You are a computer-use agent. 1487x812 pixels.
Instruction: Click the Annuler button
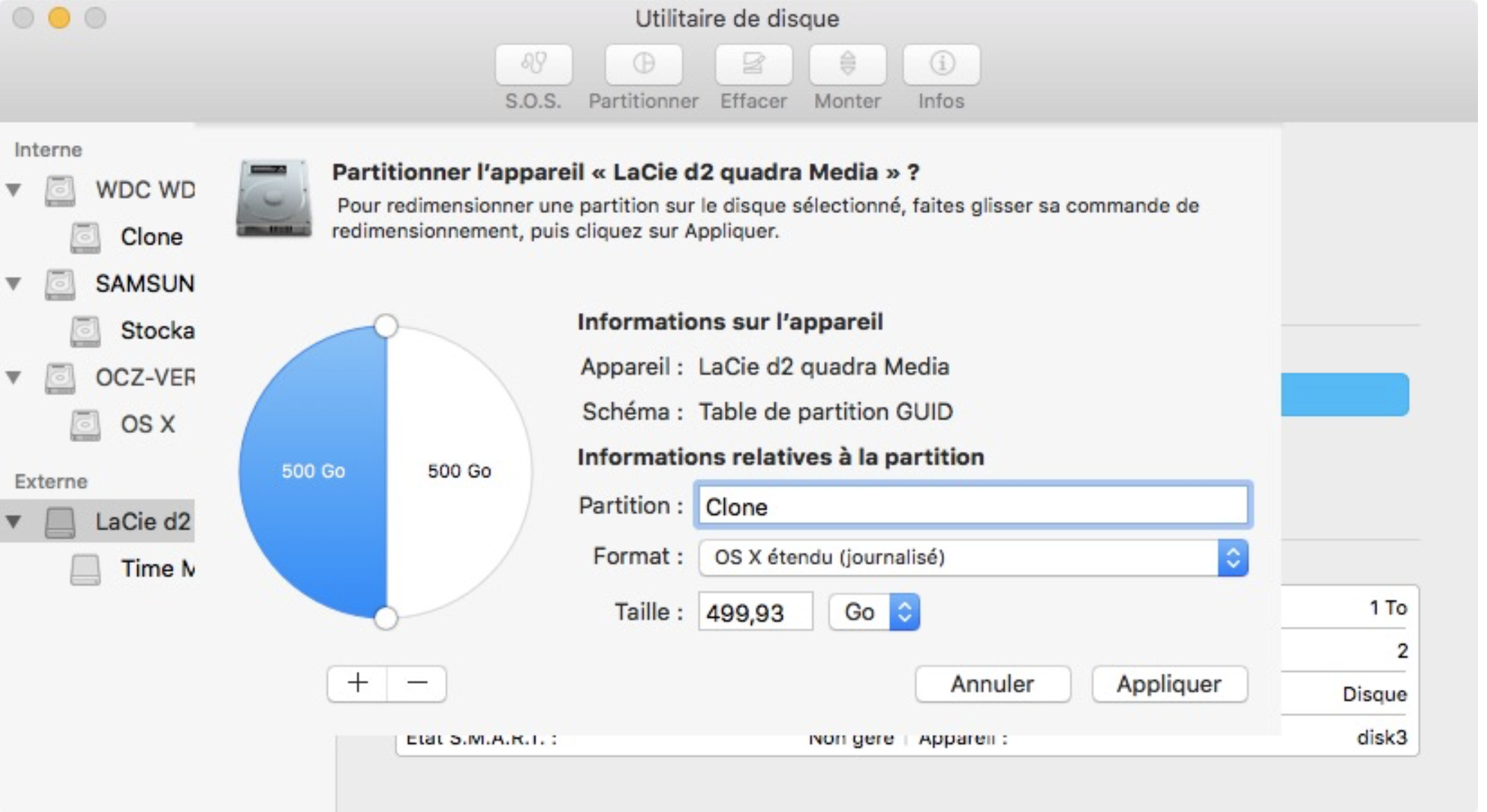[x=992, y=684]
